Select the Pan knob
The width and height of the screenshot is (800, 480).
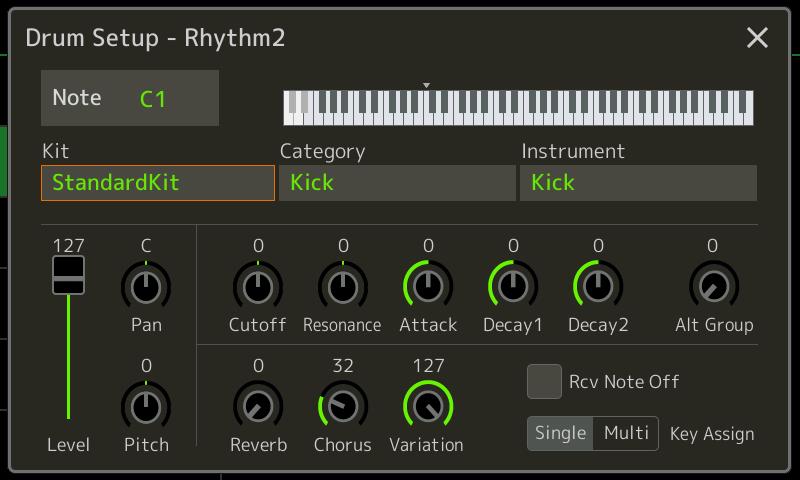coord(146,286)
